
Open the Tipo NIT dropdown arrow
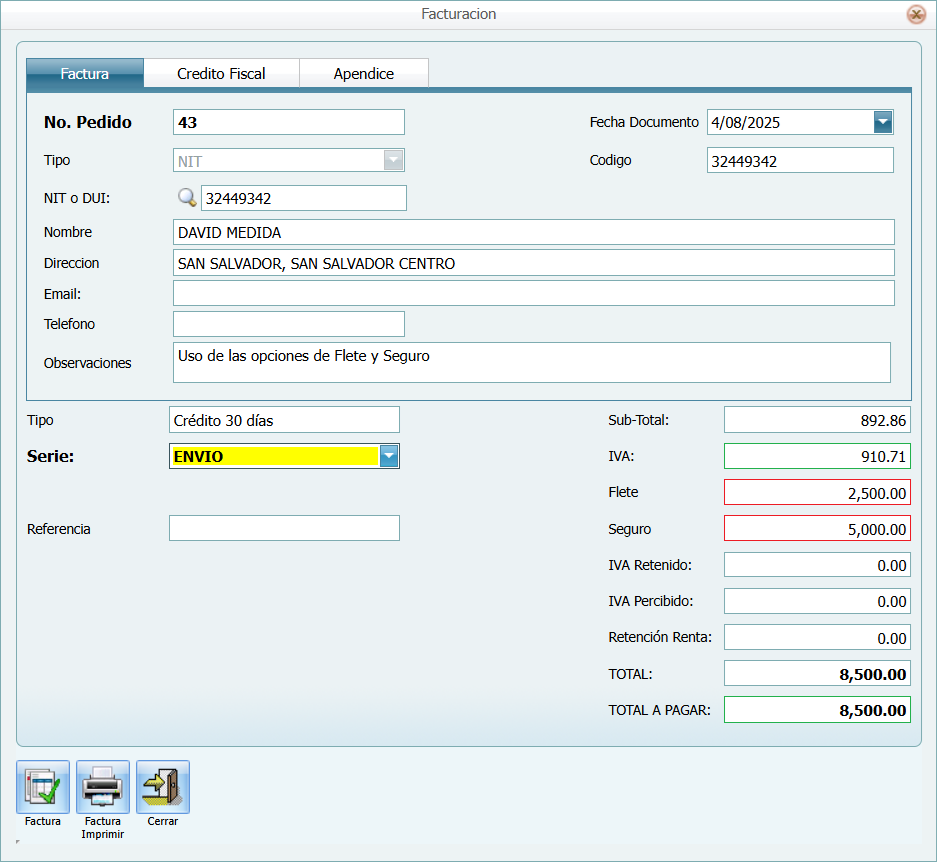pyautogui.click(x=394, y=160)
